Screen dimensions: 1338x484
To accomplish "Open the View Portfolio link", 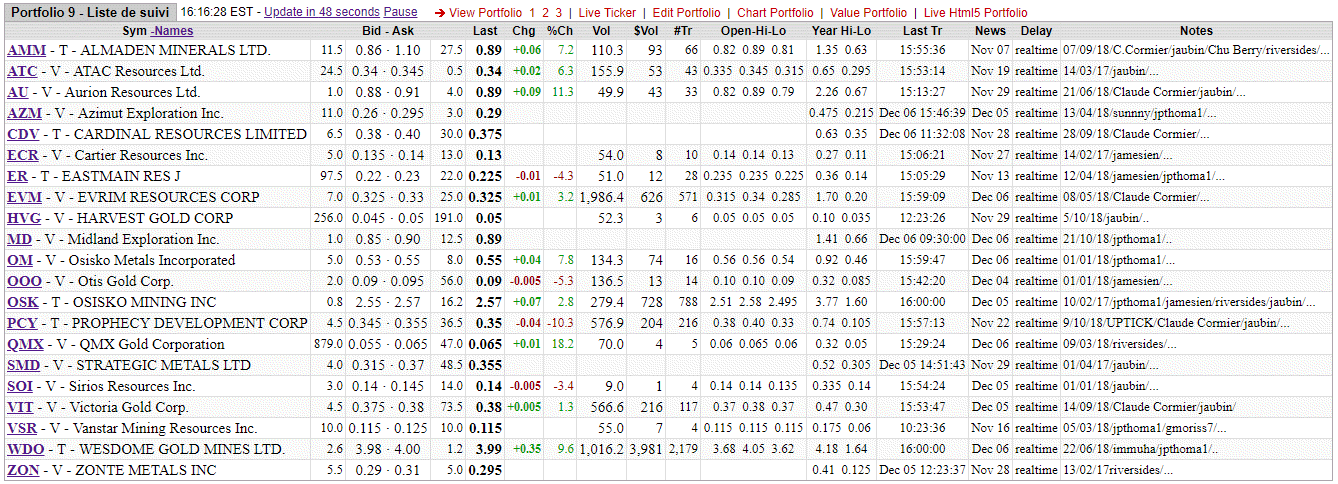I will pyautogui.click(x=486, y=13).
